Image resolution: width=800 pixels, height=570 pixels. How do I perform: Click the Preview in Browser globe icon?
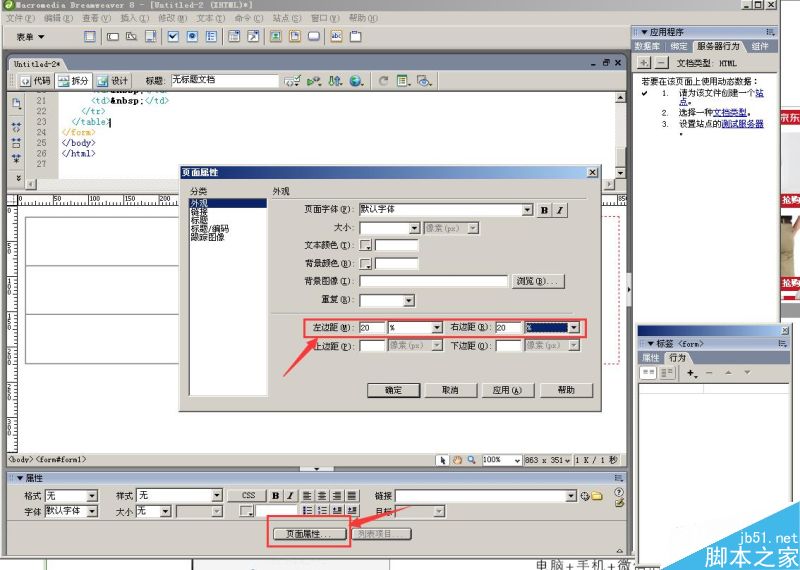(x=356, y=81)
